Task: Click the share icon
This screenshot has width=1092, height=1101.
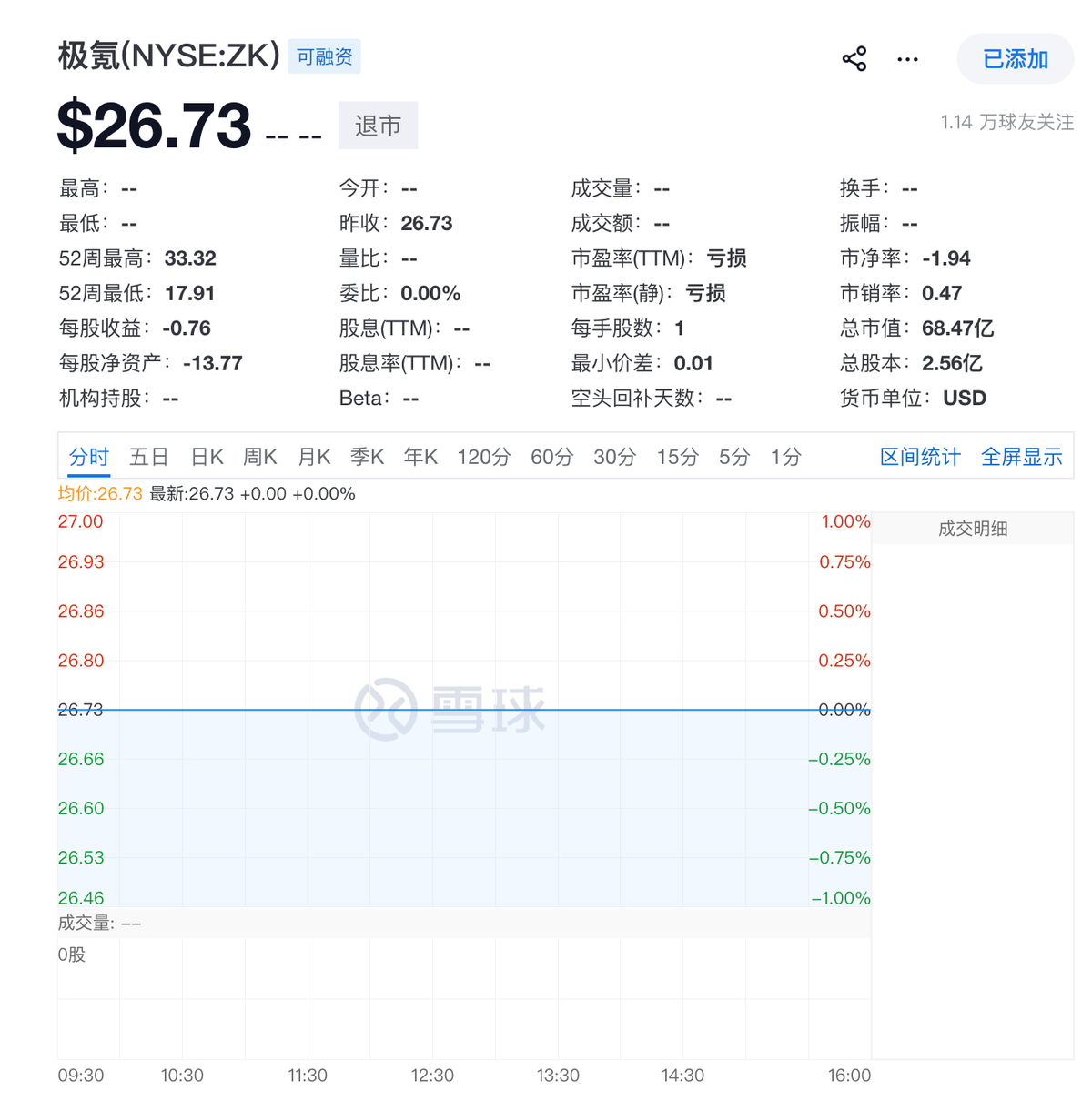Action: tap(854, 57)
